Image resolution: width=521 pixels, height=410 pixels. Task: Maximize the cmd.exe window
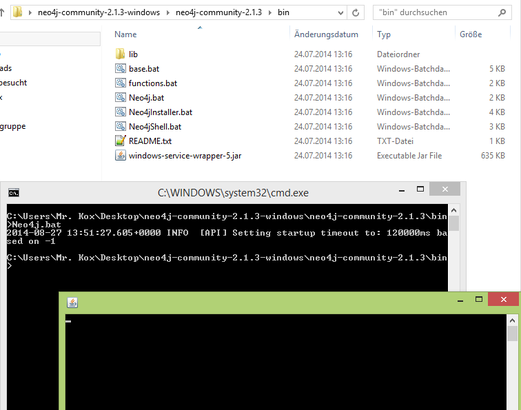[x=420, y=189]
